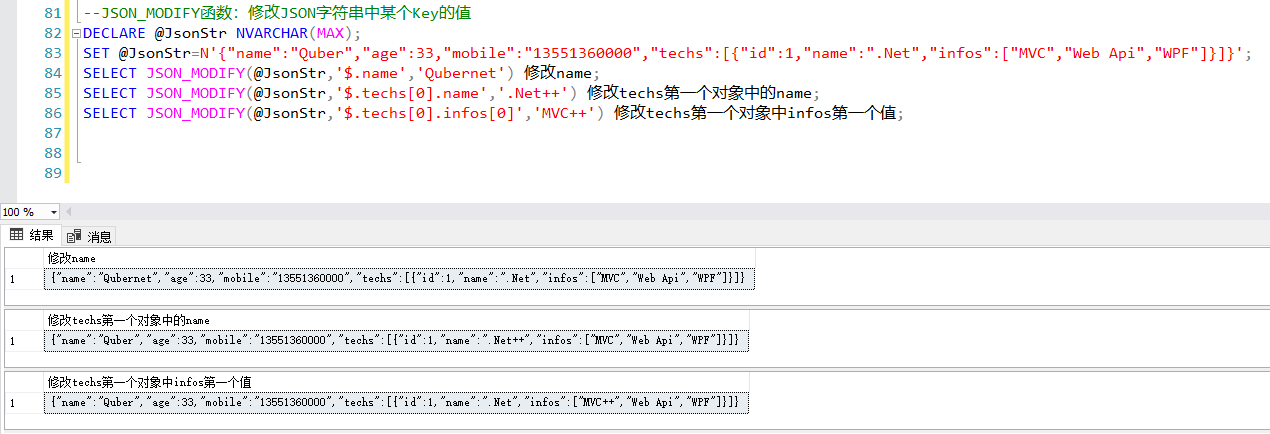Select the result cell containing "MVC++"
Screen dimensions: 1270x434
396,402
